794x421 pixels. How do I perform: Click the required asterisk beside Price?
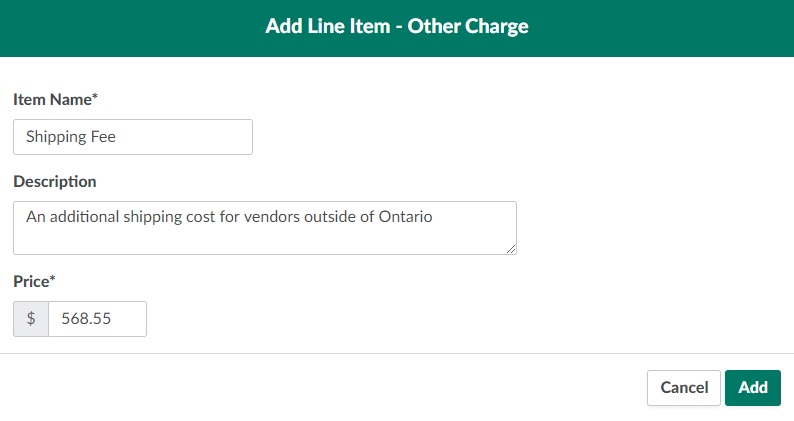52,279
